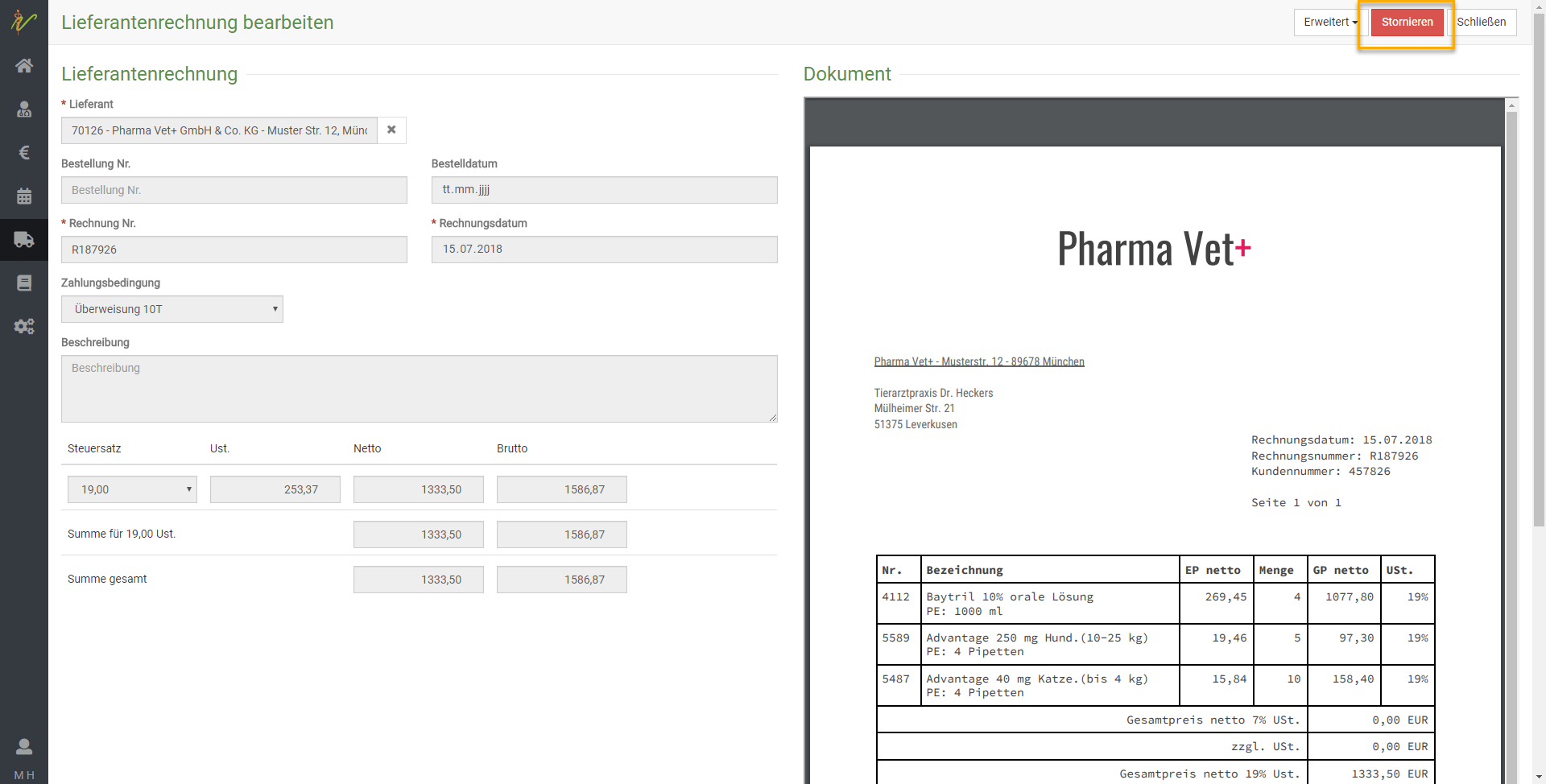Image resolution: width=1546 pixels, height=784 pixels.
Task: Click the application logo at top left
Action: pyautogui.click(x=24, y=22)
